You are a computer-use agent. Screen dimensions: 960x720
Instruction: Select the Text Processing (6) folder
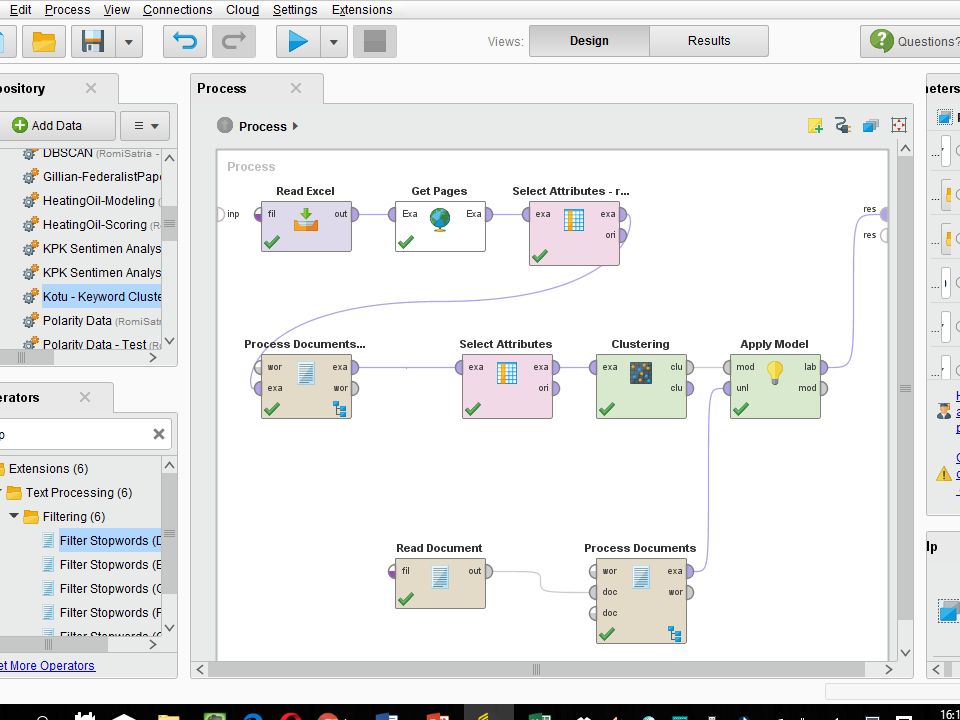click(x=69, y=493)
